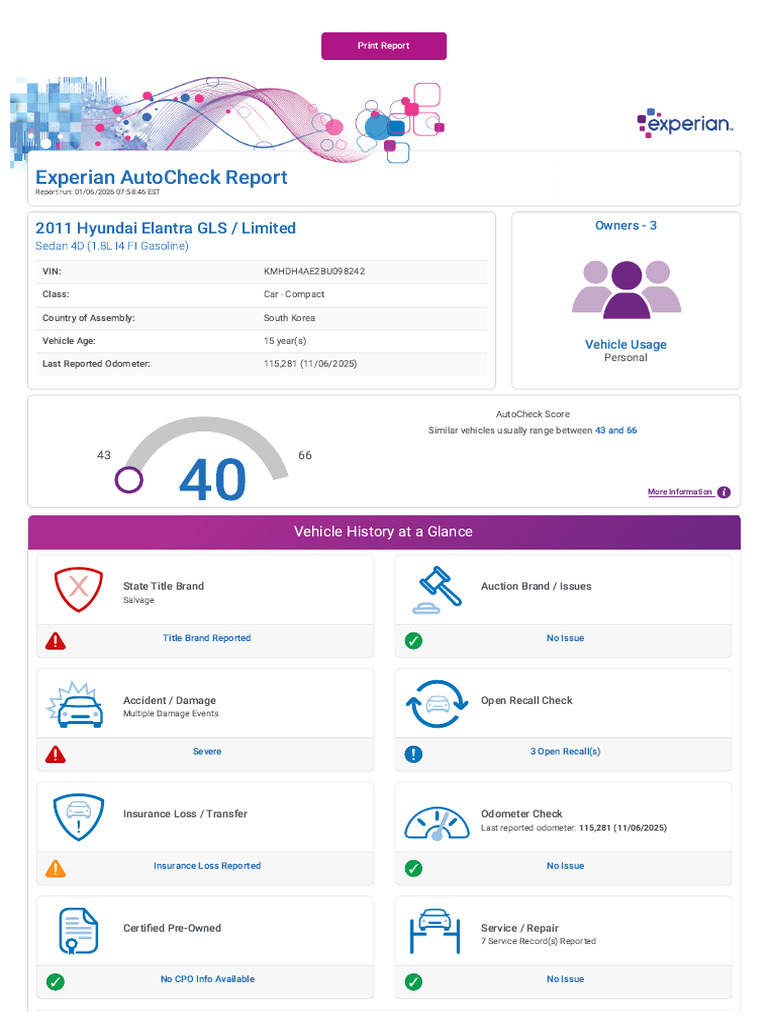The height and width of the screenshot is (1024, 768).
Task: Click the Country of Assembly value South Korea
Action: pos(289,318)
